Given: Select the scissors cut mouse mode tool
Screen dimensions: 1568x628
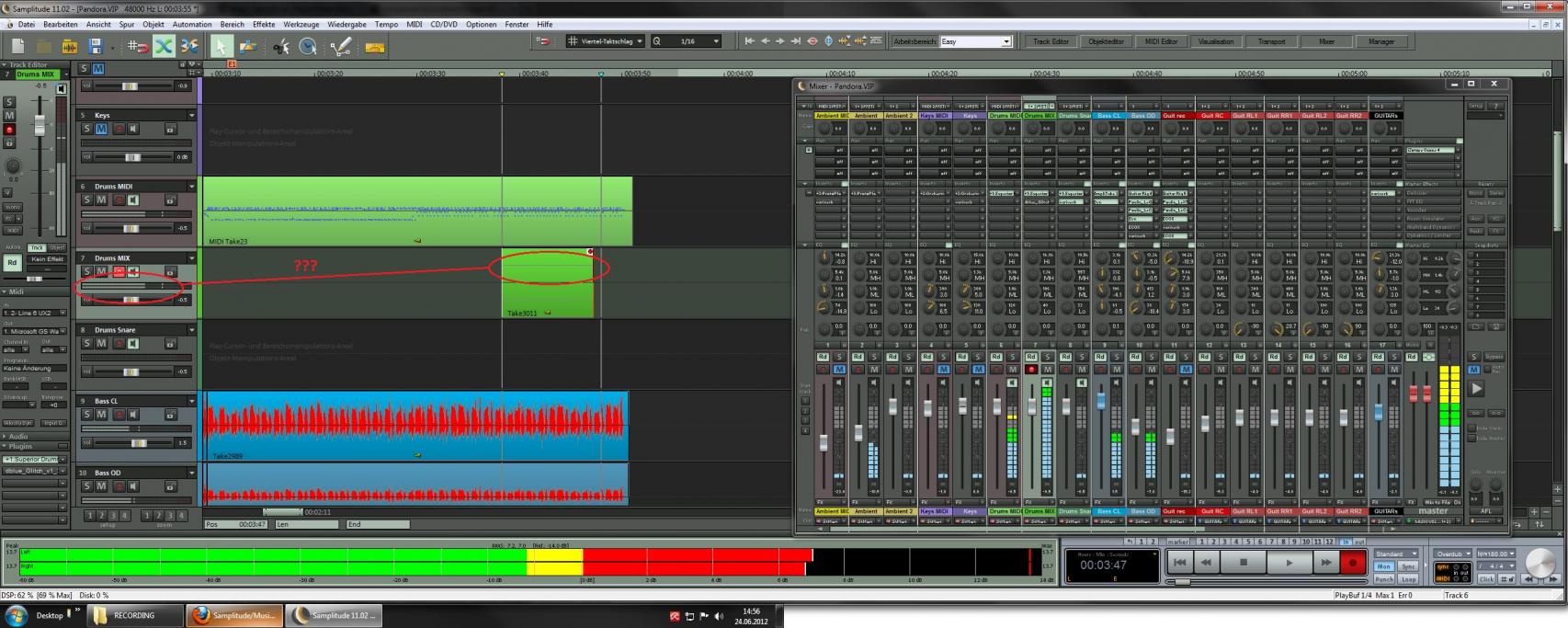Looking at the screenshot, I should [x=281, y=46].
